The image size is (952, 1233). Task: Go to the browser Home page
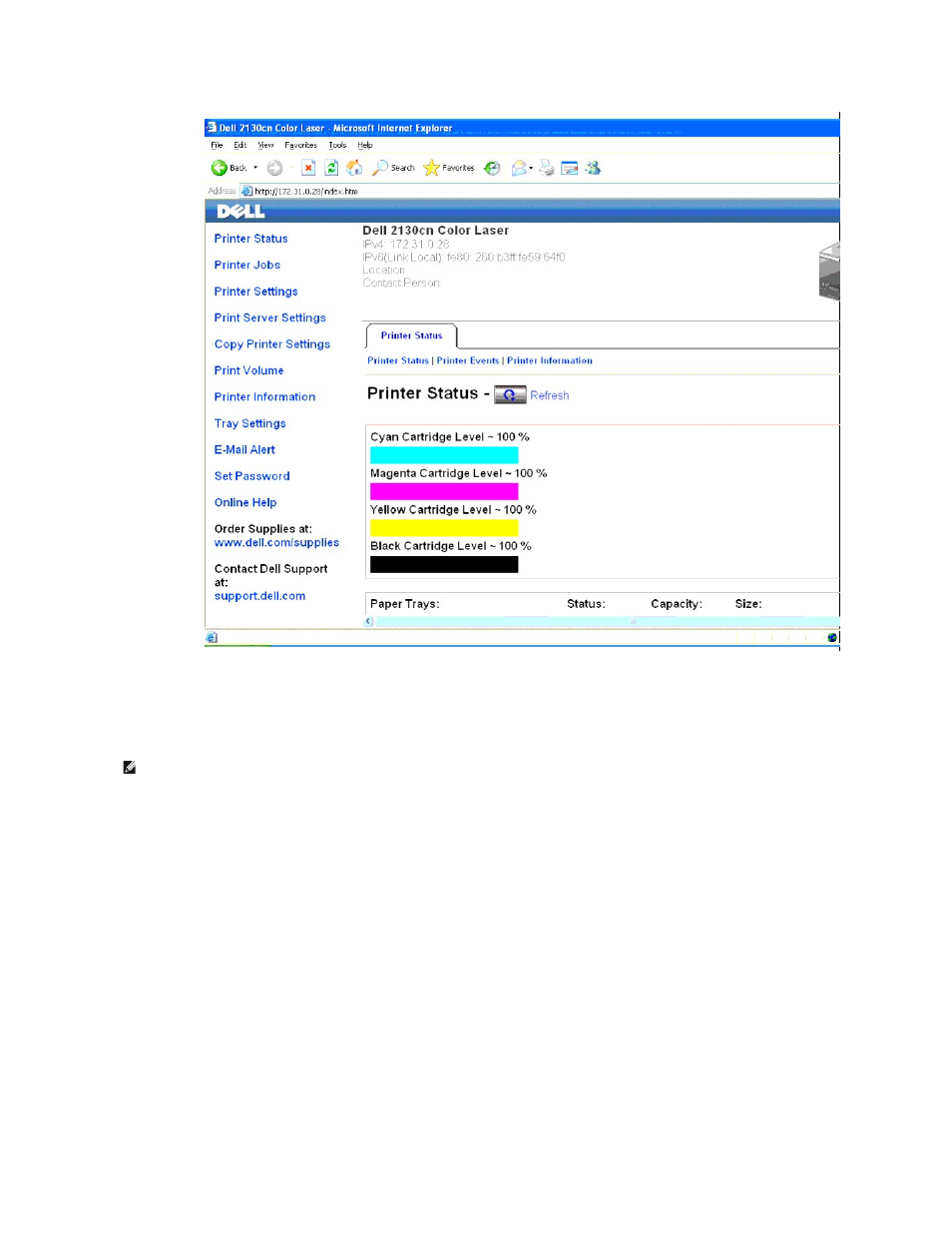tap(354, 168)
